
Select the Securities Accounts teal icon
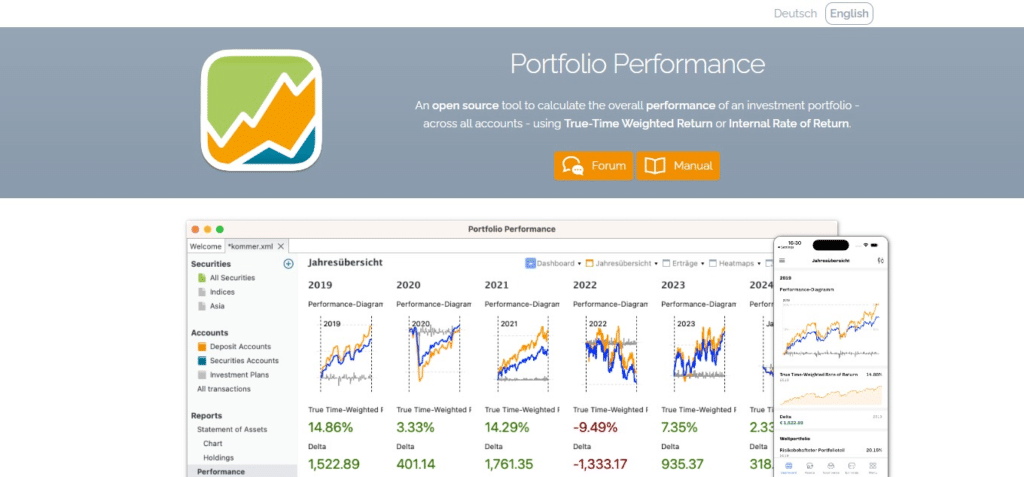coord(202,360)
